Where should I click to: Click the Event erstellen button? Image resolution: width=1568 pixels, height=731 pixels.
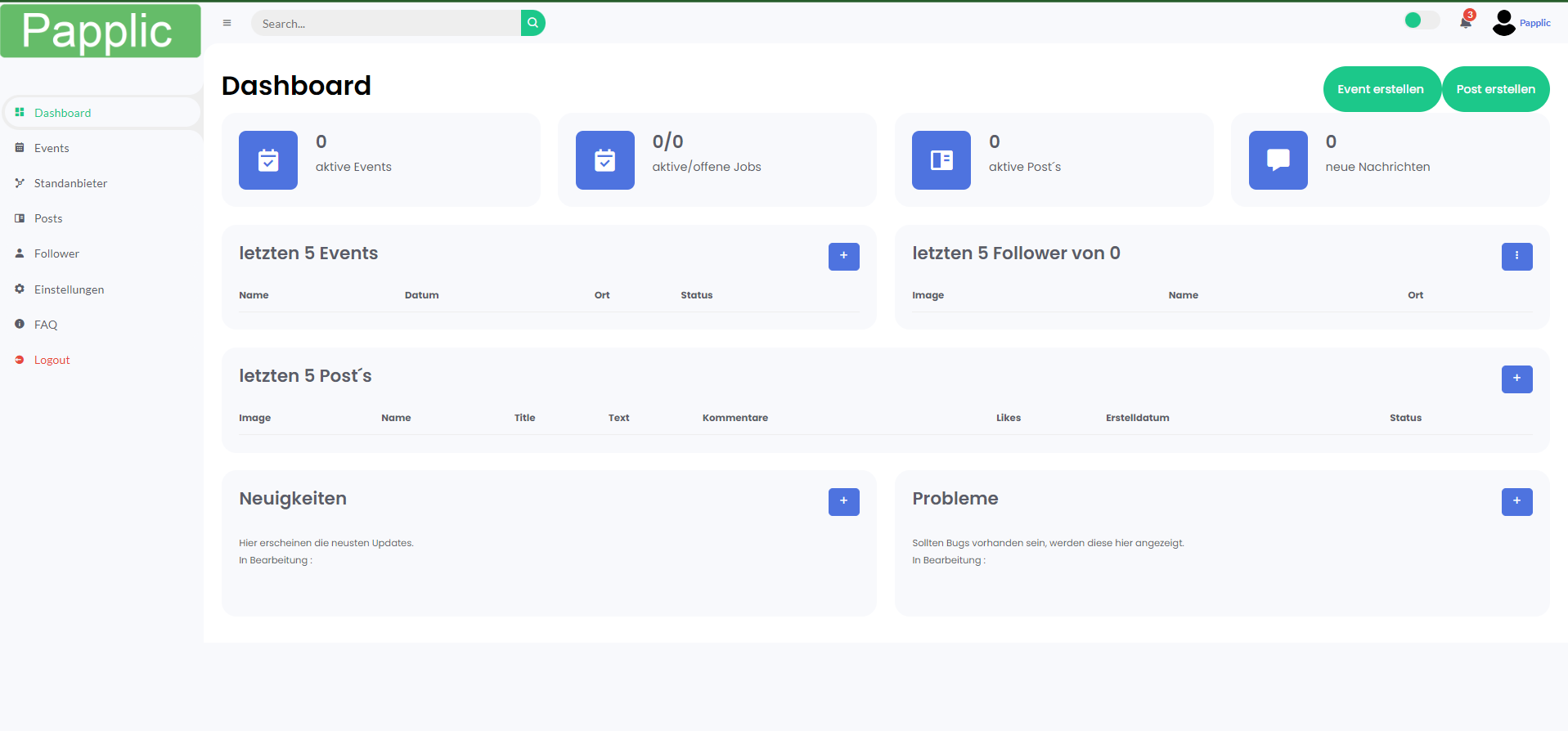[x=1382, y=89]
